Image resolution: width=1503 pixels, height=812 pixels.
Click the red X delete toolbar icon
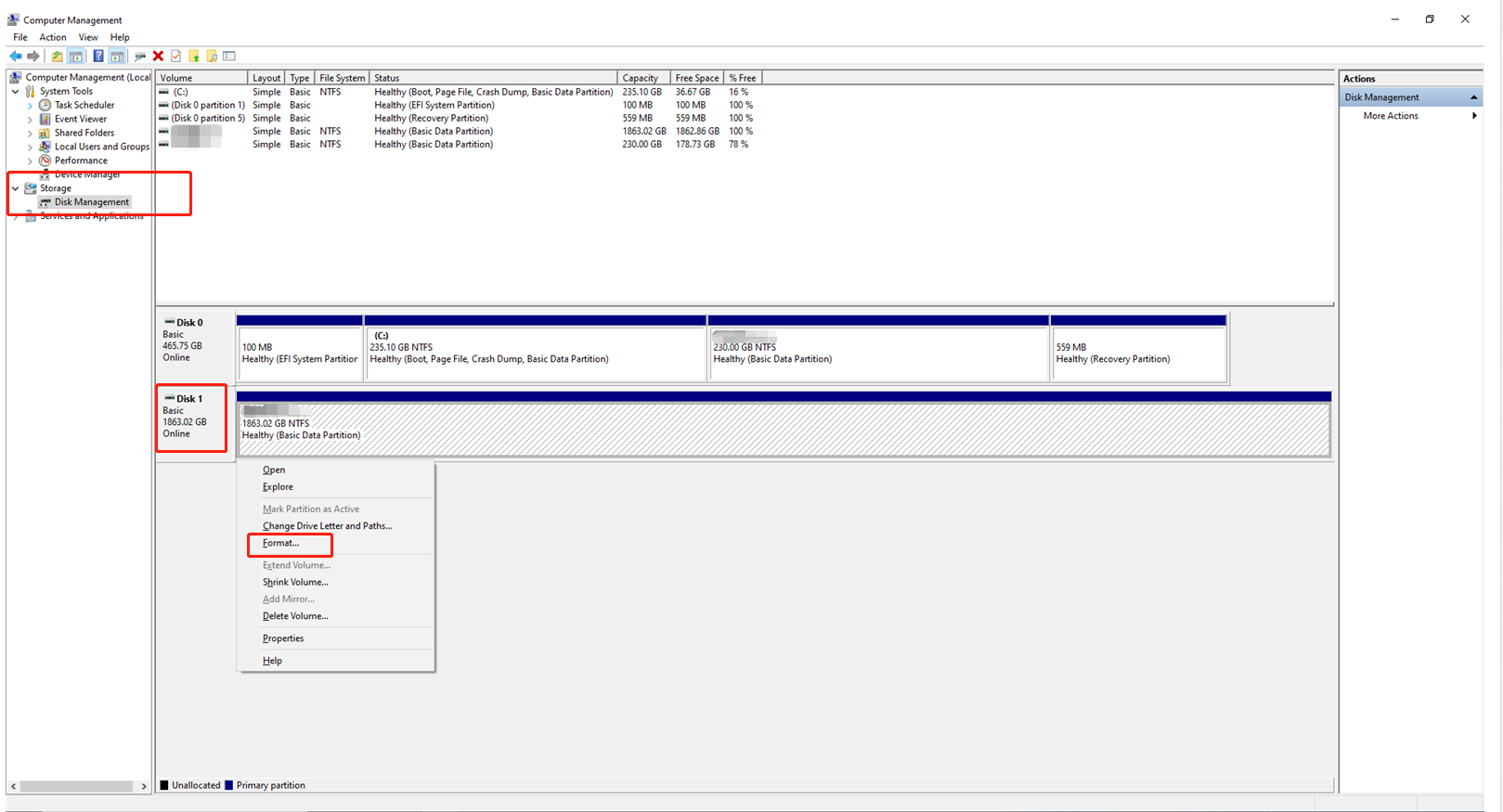[x=159, y=57]
